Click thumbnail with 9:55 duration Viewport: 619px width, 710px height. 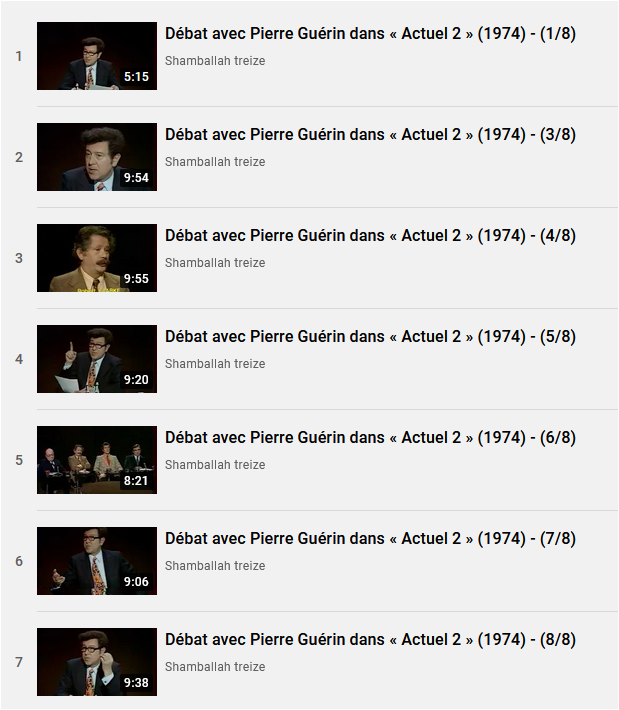(x=97, y=258)
